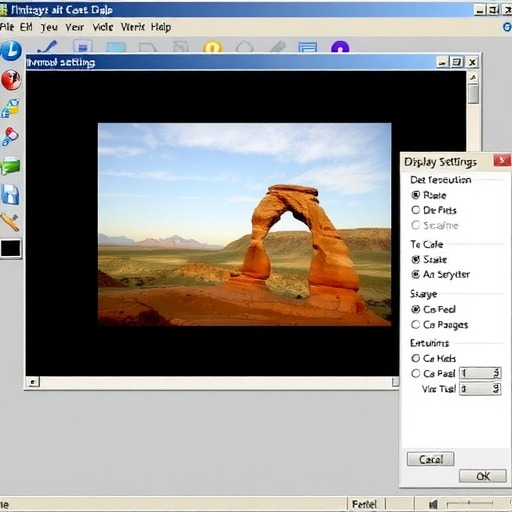Choose the 'Ca Fed' radio button
Screen dimensions: 512x512
pyautogui.click(x=415, y=309)
